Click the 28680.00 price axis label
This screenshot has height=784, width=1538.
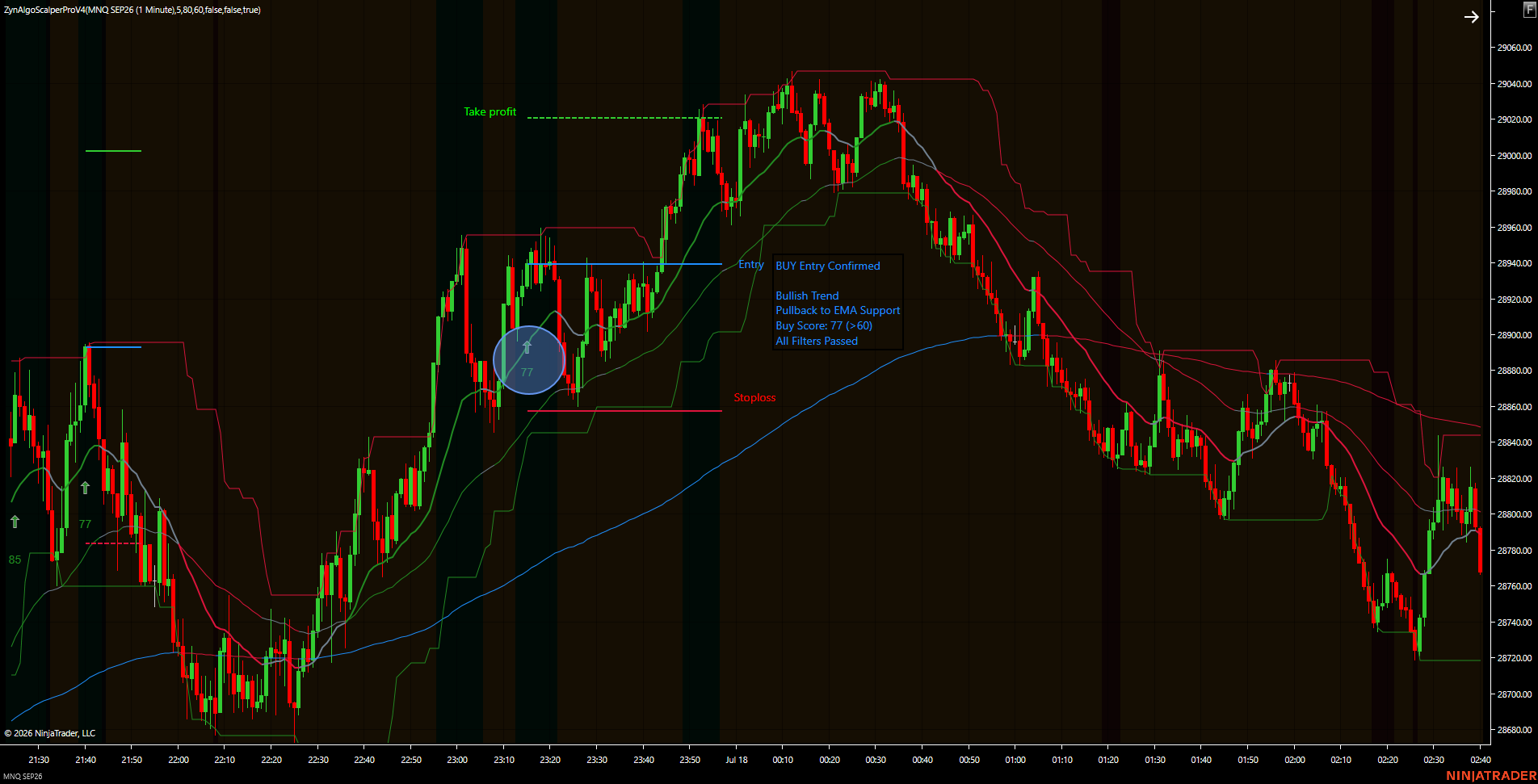click(1514, 730)
